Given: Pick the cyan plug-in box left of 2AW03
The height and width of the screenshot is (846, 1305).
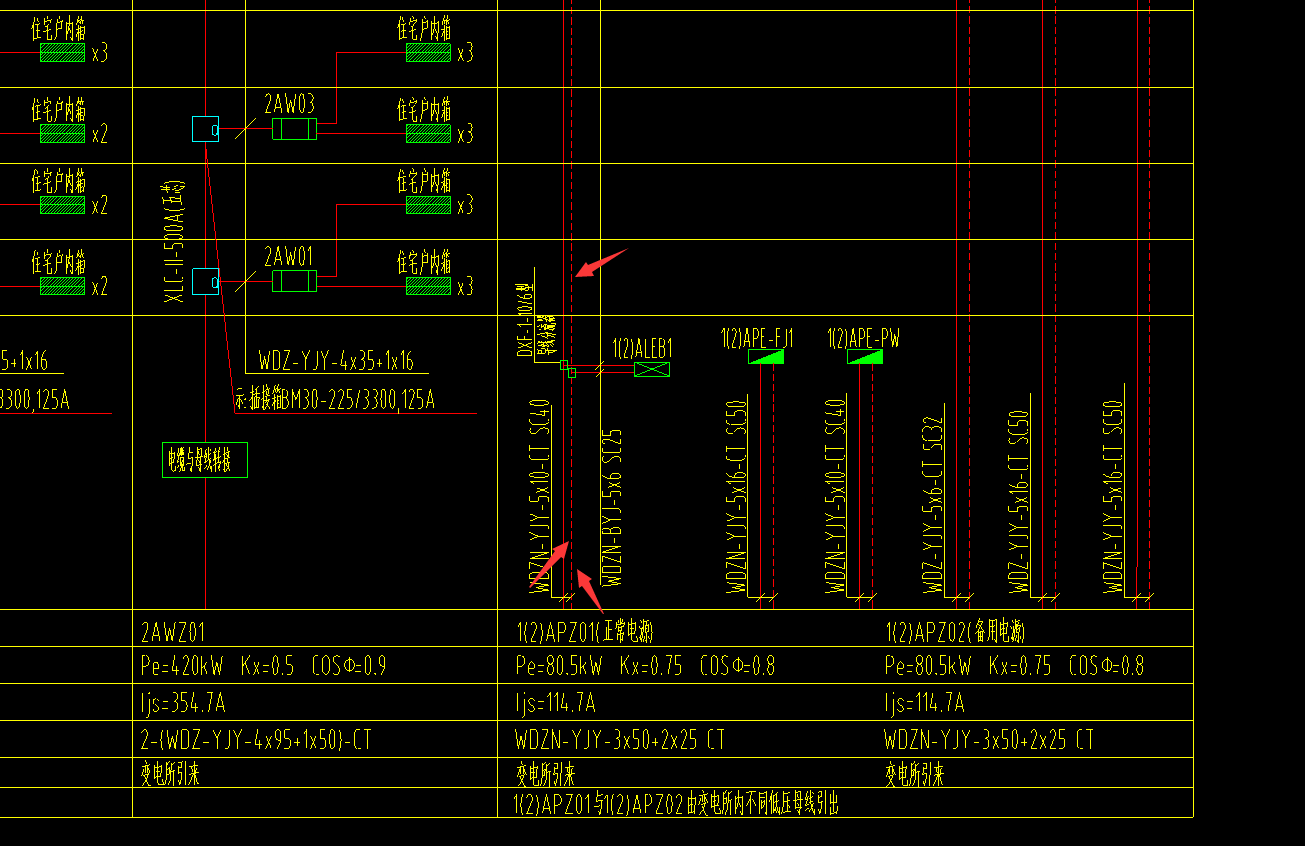Looking at the screenshot, I should (x=205, y=129).
